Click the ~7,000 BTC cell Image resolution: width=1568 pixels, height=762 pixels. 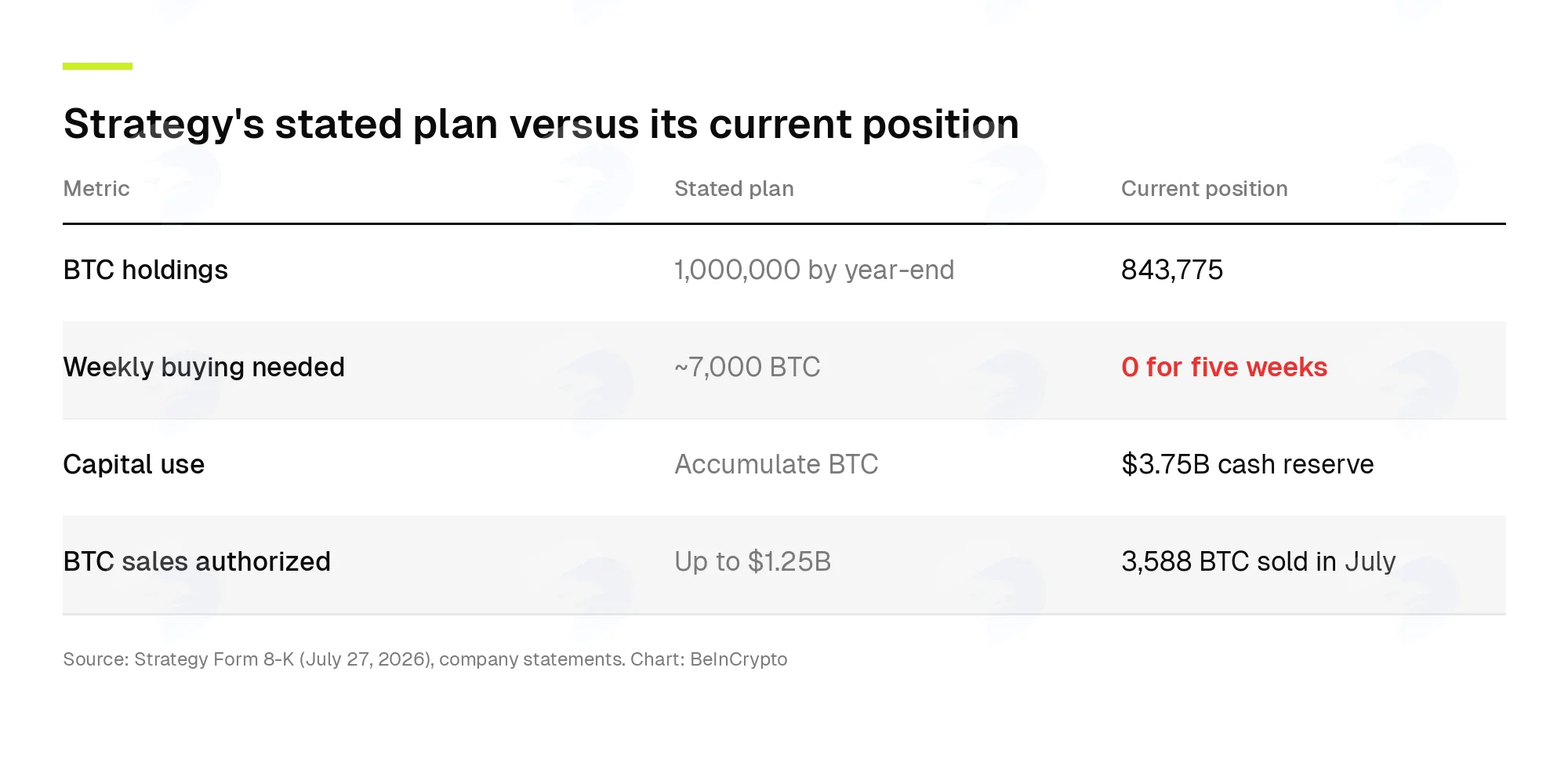click(747, 368)
